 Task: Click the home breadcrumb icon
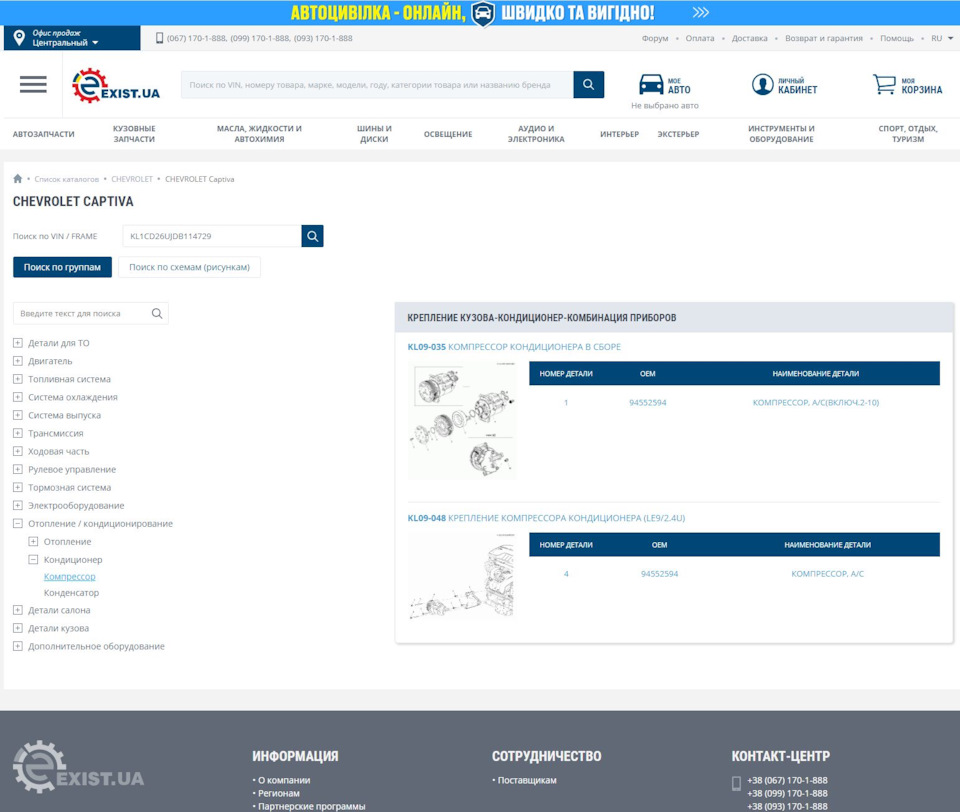(17, 179)
